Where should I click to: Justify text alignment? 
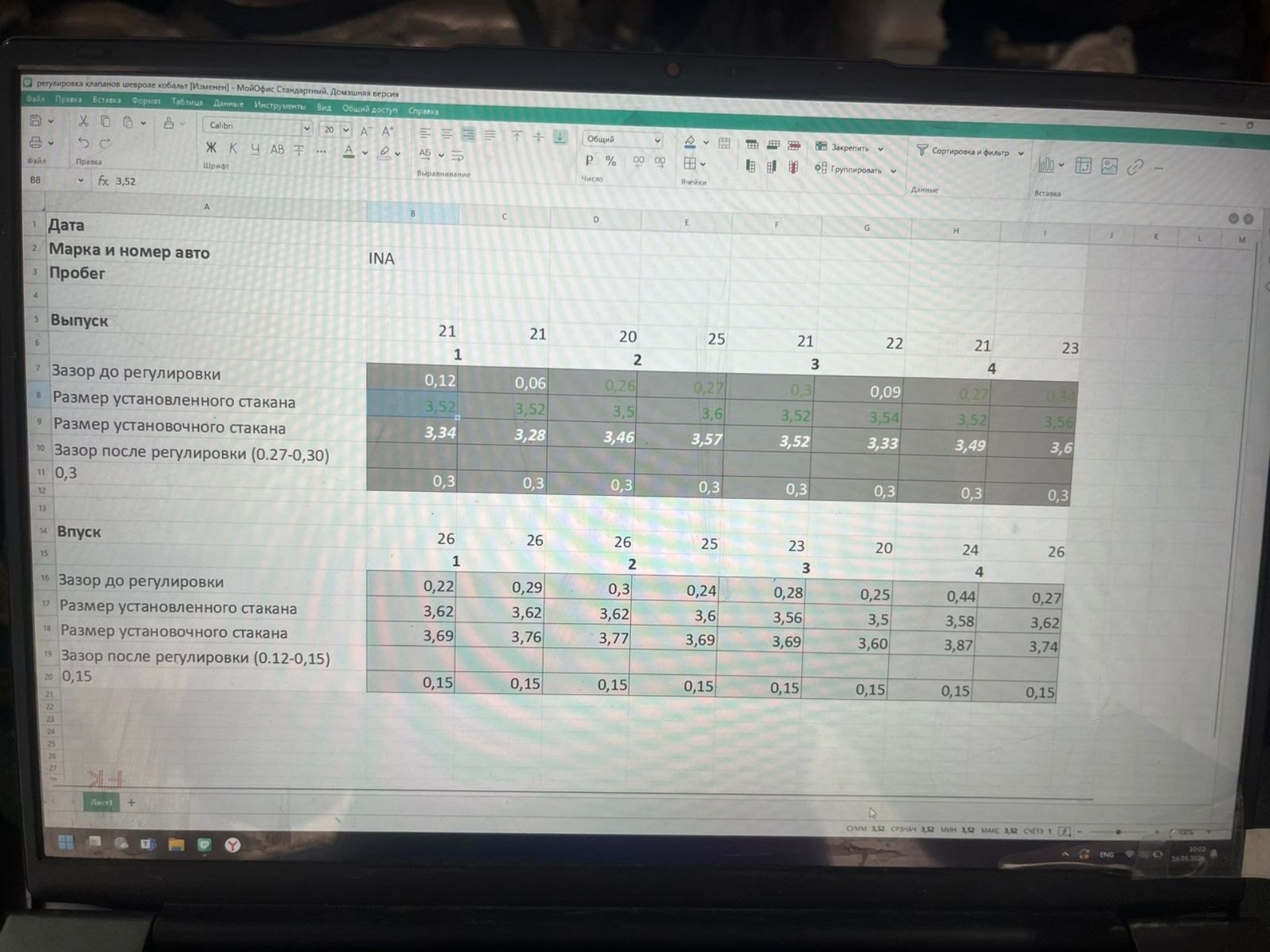click(489, 136)
